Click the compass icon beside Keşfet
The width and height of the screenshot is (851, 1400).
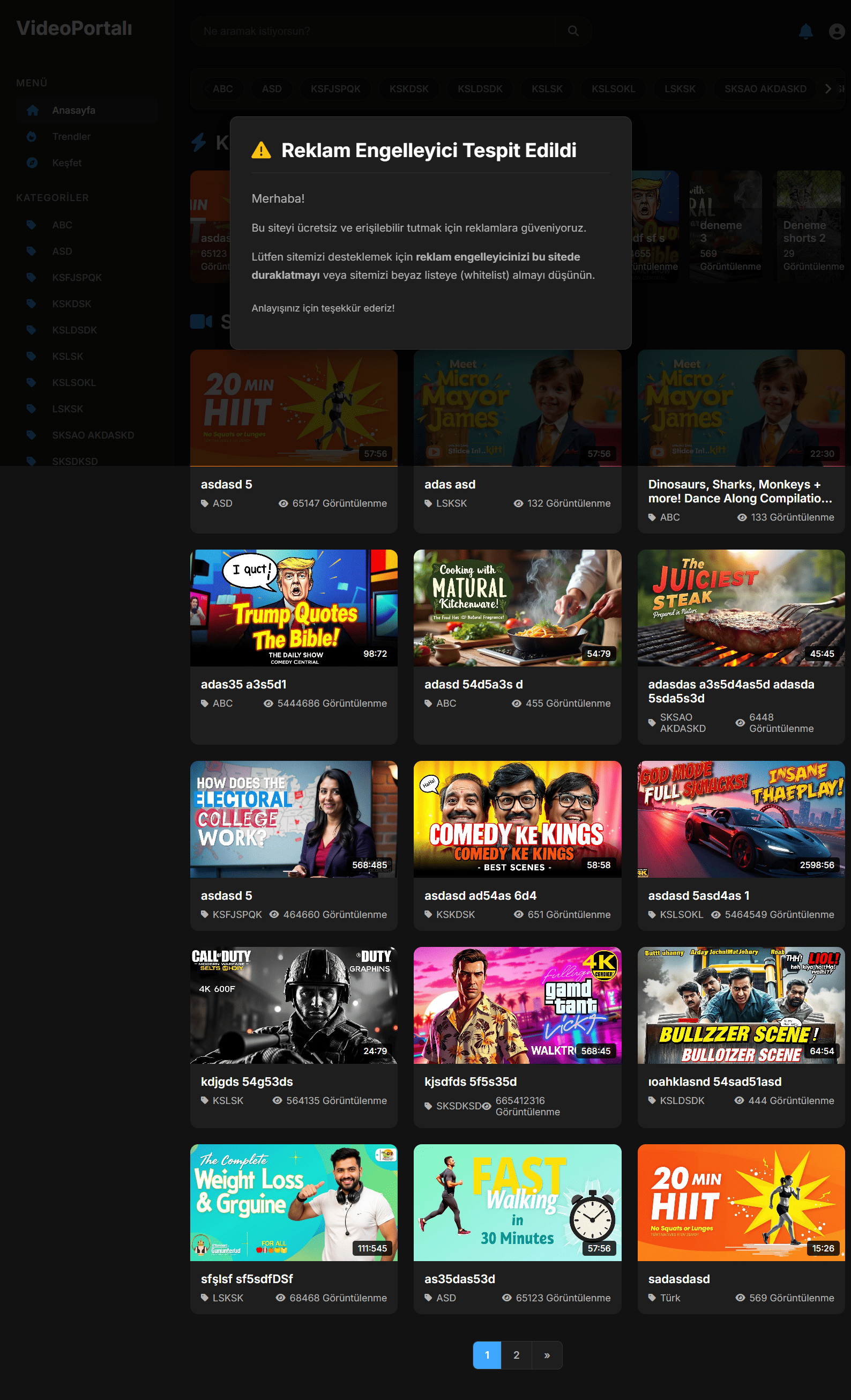(32, 162)
